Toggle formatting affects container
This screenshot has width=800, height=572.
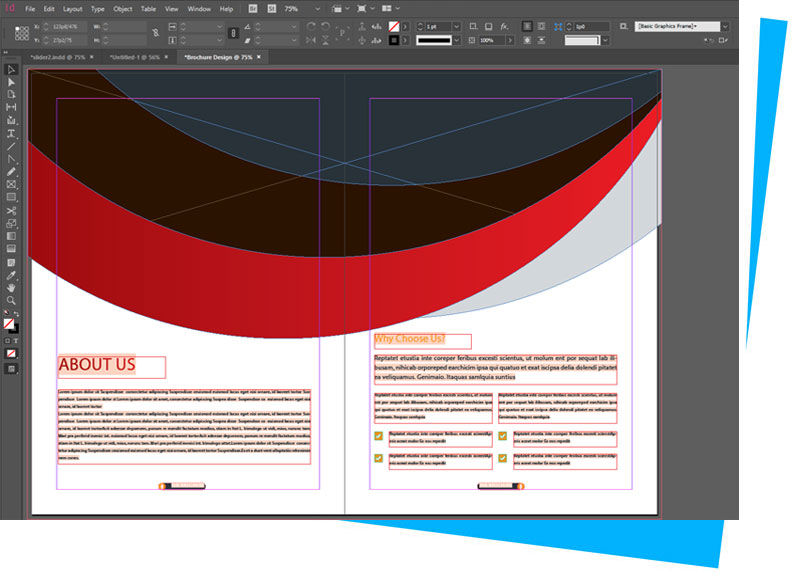click(7, 340)
